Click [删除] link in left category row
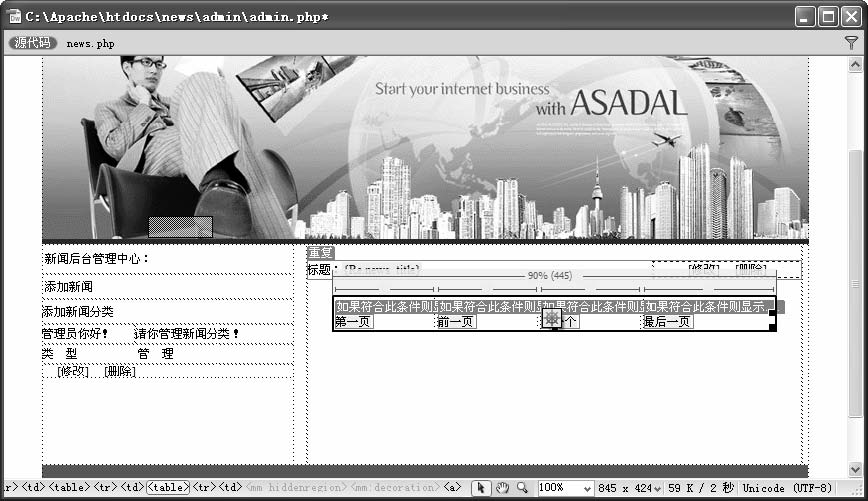The height and width of the screenshot is (501, 868). (x=120, y=371)
